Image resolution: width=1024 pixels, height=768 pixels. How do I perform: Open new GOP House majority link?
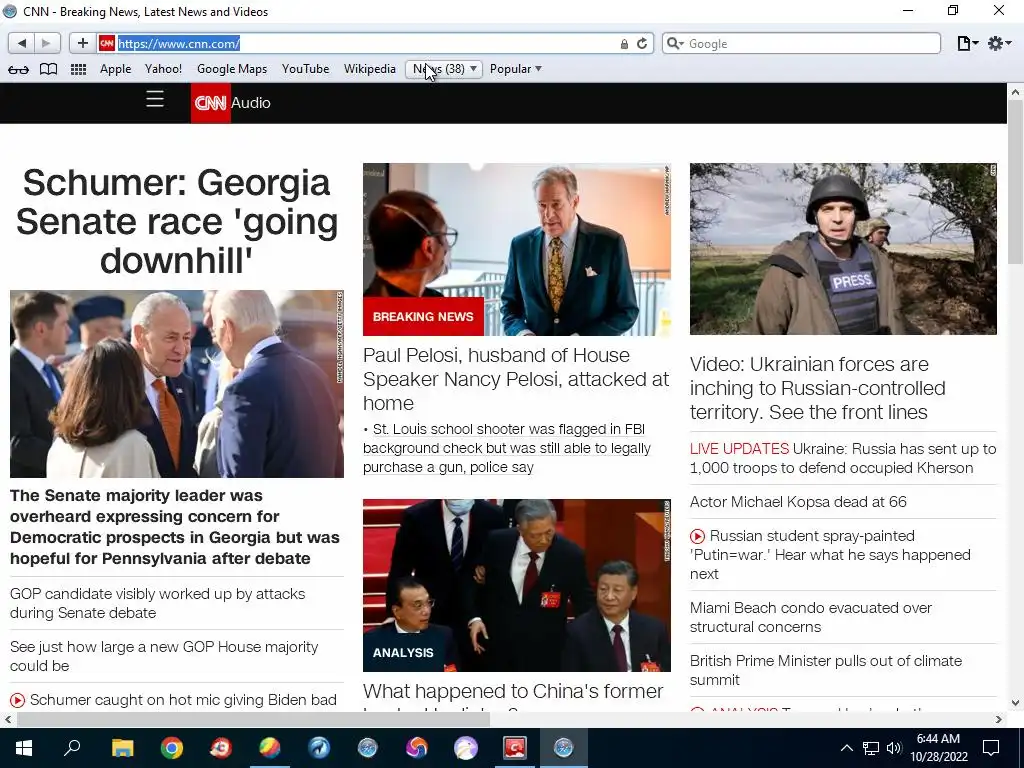pyautogui.click(x=164, y=656)
